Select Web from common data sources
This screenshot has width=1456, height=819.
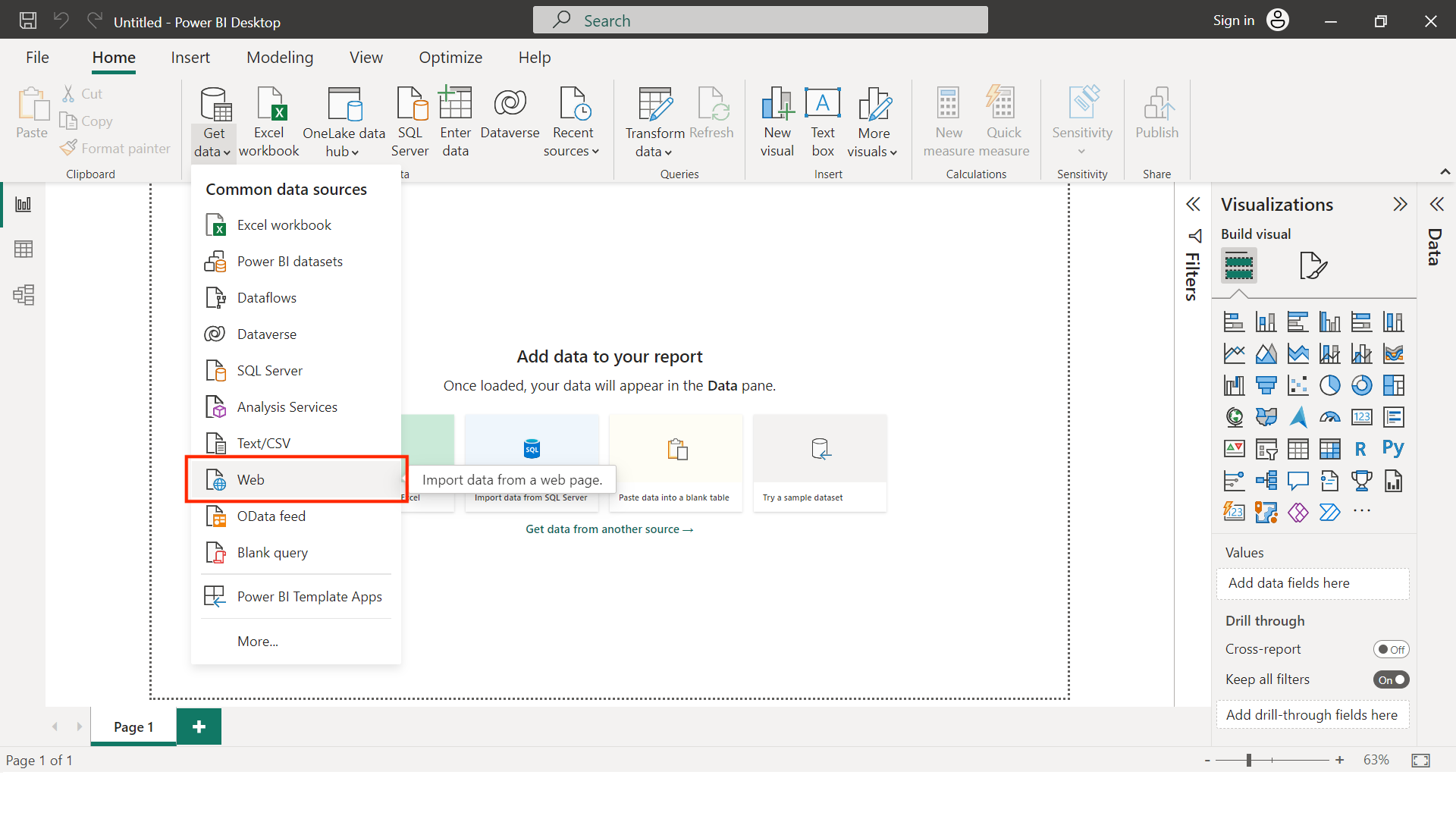coord(251,479)
